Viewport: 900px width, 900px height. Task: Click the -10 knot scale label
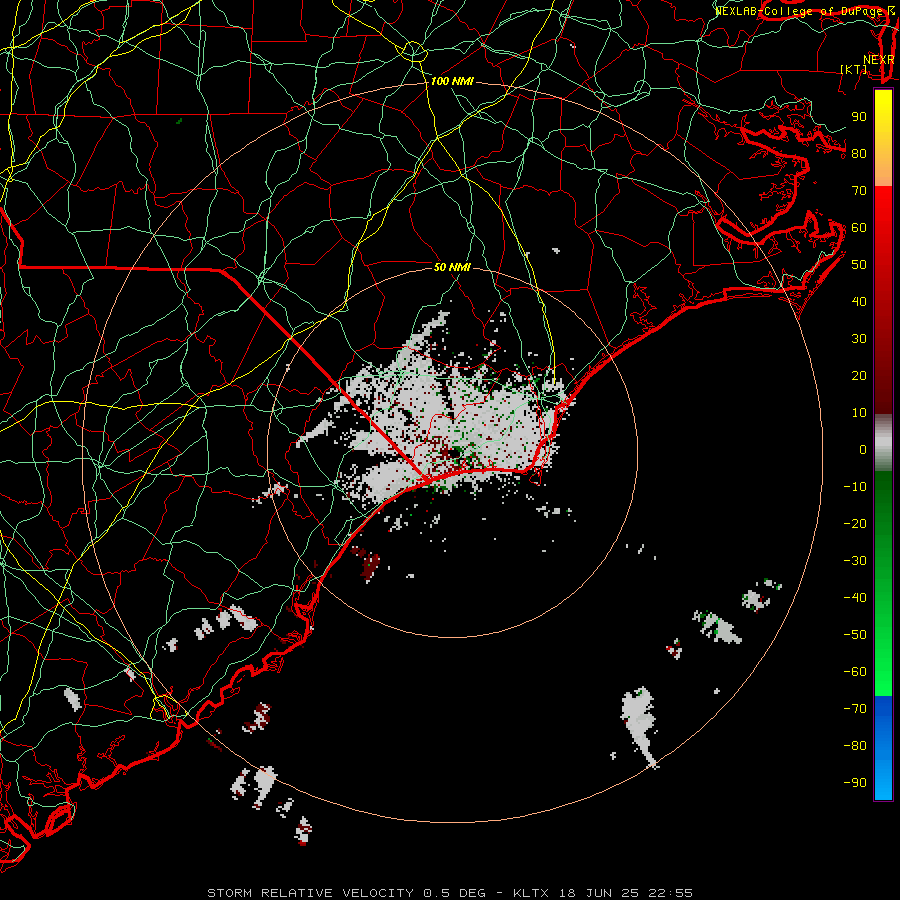click(x=855, y=487)
